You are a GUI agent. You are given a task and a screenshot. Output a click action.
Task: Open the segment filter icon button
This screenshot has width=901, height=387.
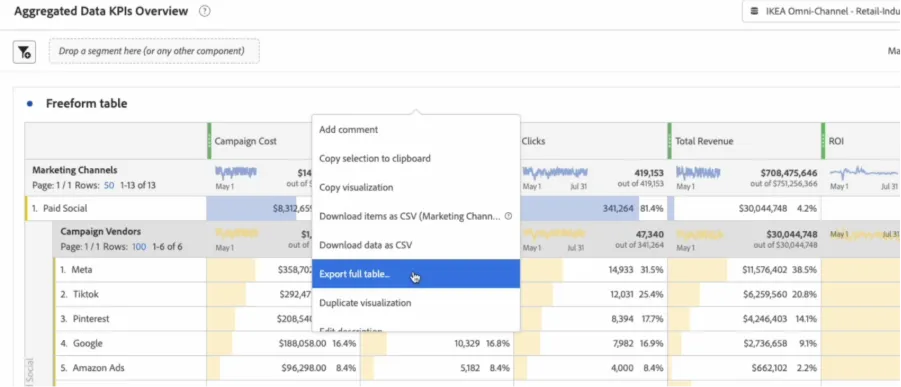[24, 52]
